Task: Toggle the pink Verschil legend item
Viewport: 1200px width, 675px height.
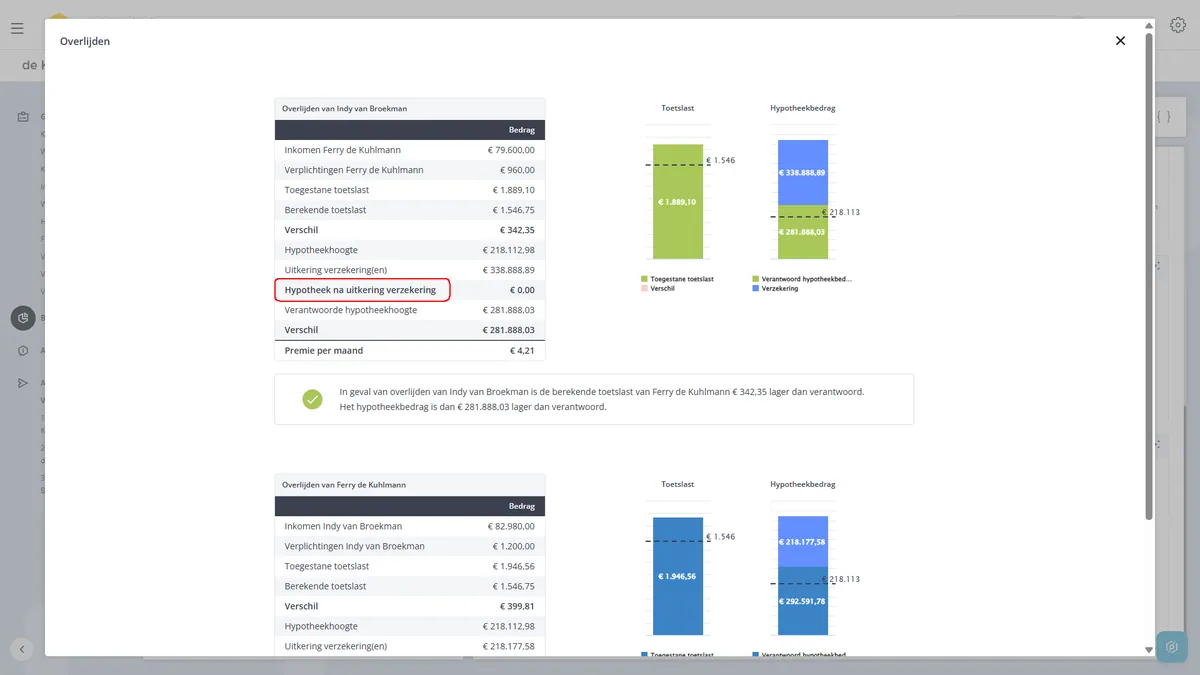Action: 661,288
